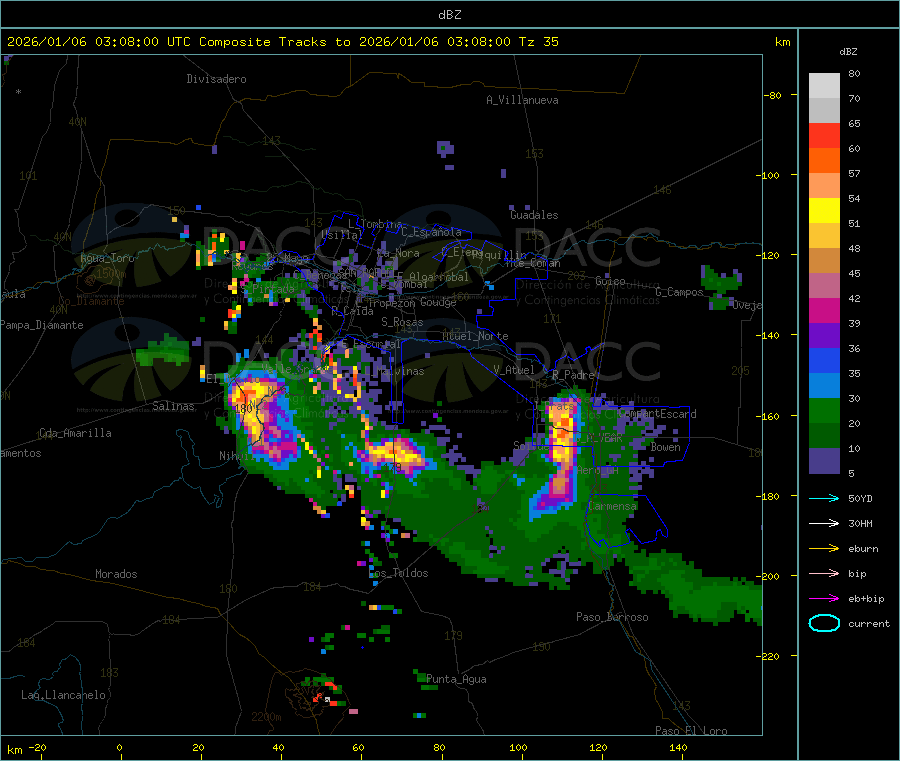
Task: Click the timestamp Composite Tracks header text
Action: [x=282, y=42]
